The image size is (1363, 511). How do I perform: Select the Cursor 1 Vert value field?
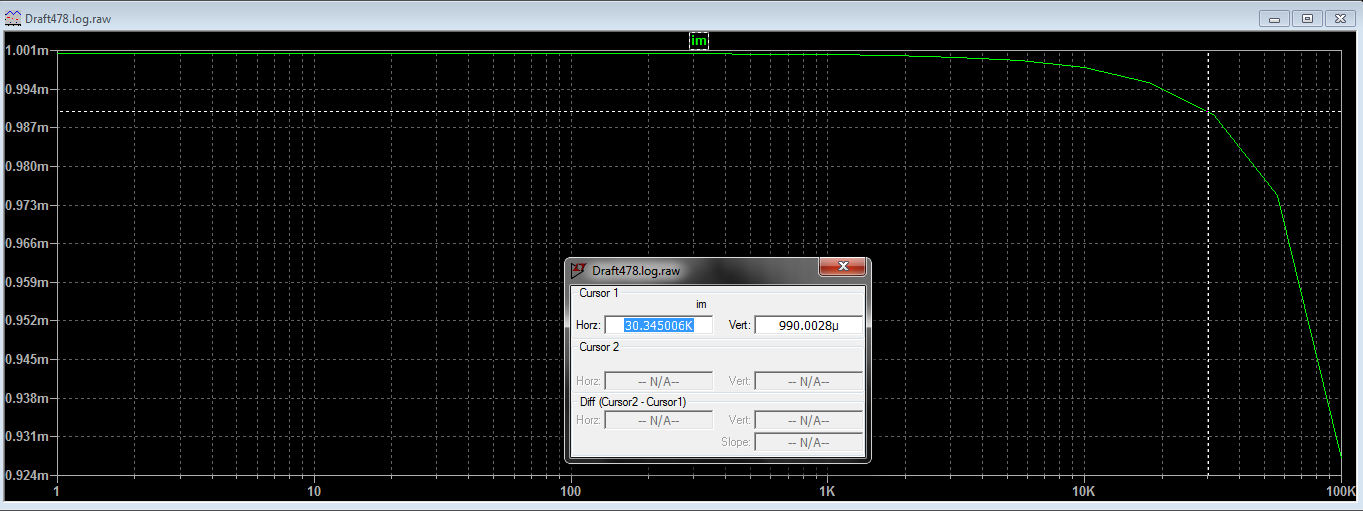pyautogui.click(x=808, y=325)
